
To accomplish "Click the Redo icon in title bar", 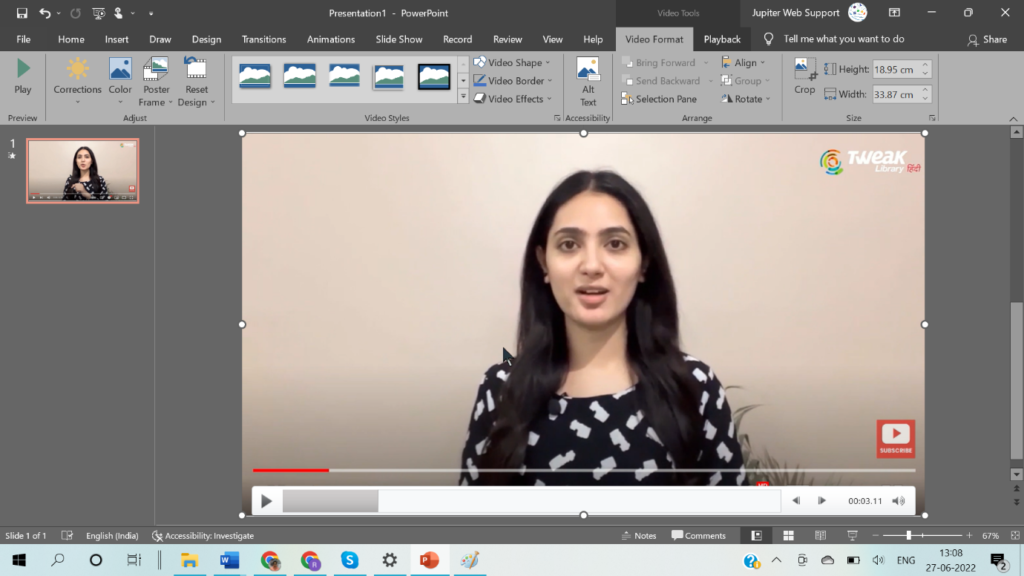I will tap(75, 13).
